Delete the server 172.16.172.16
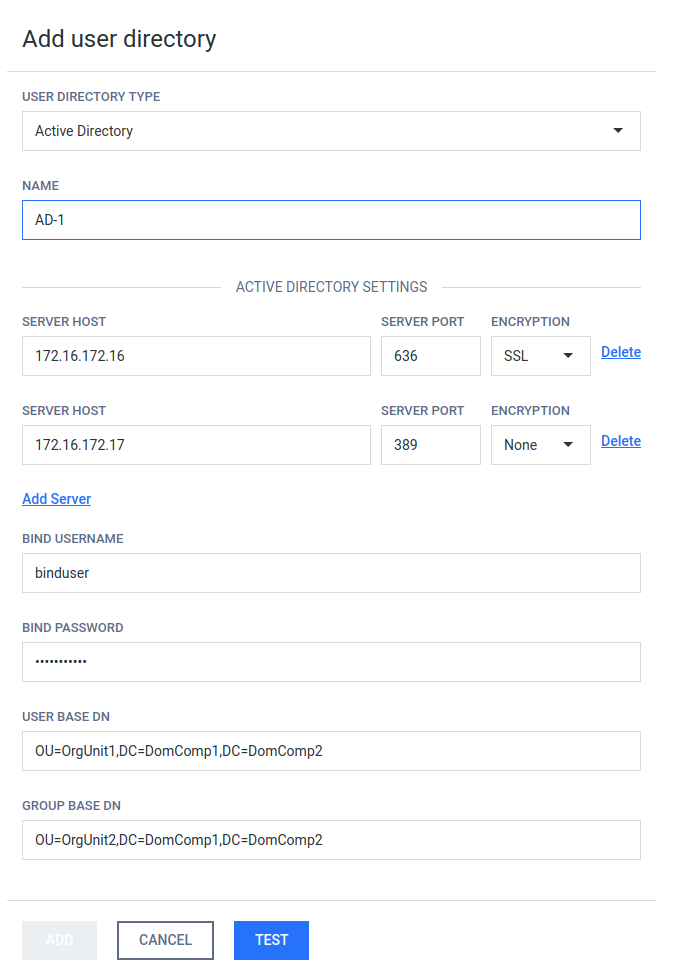This screenshot has height=972, width=673. (x=620, y=351)
